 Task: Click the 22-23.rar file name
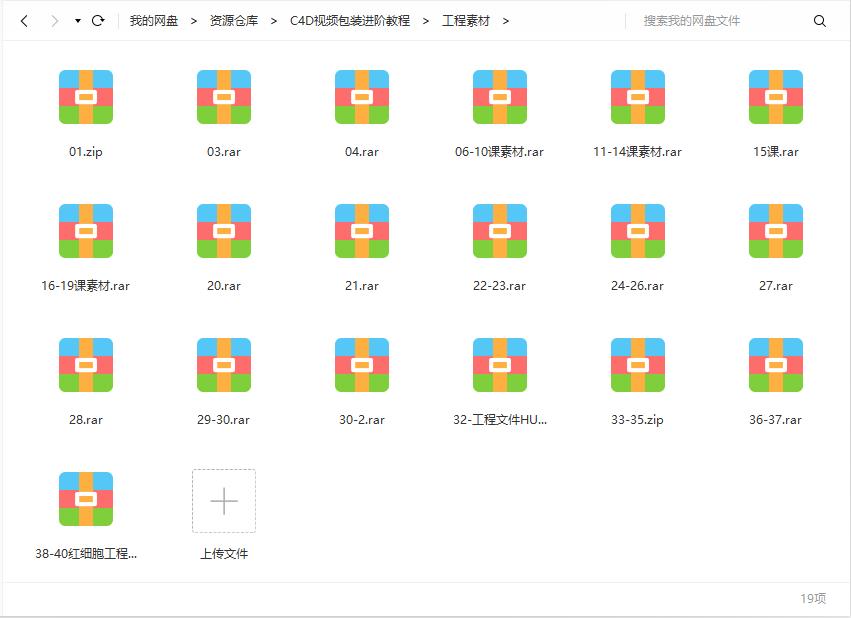499,285
